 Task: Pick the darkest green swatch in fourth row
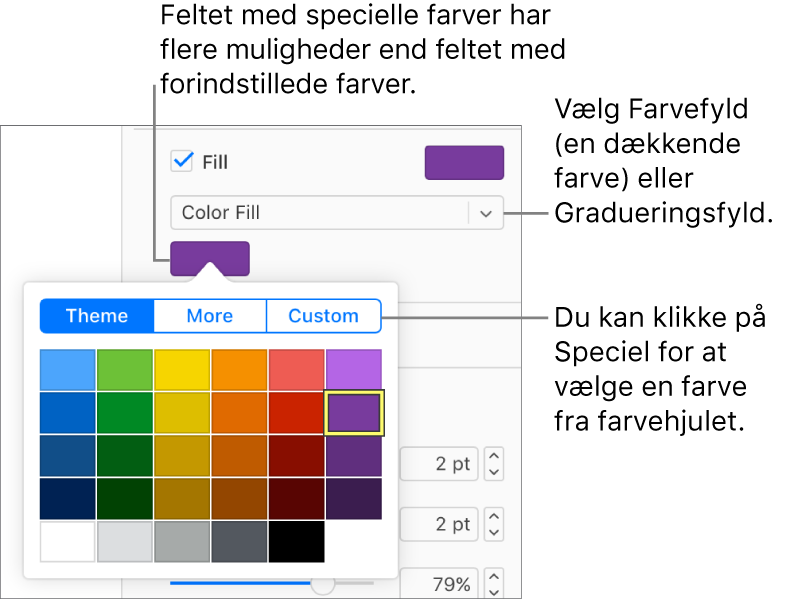pos(125,499)
